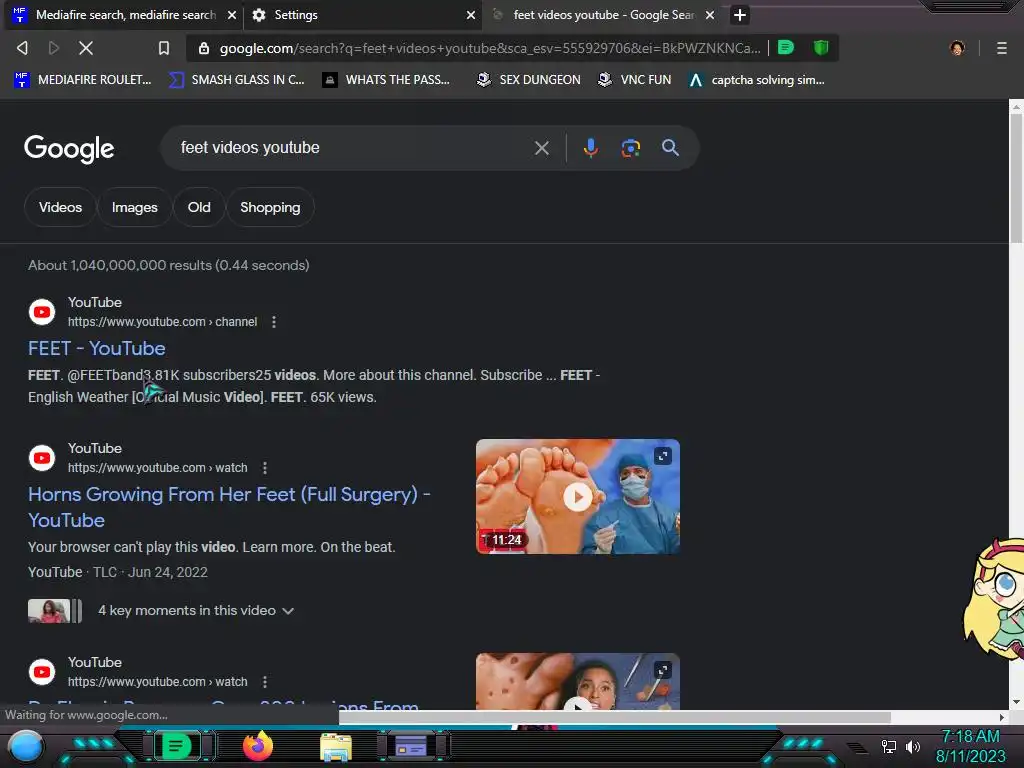Click the padlock site security icon
Viewport: 1024px width, 768px height.
tap(204, 48)
